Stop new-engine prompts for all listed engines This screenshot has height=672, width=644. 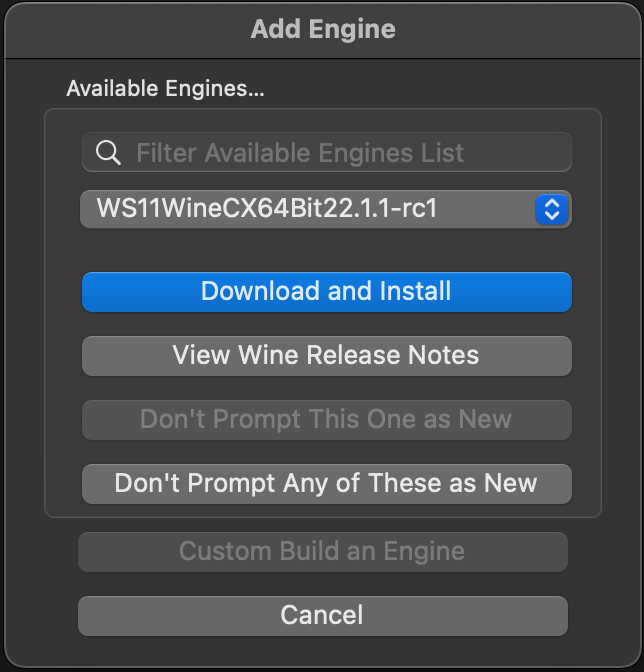[x=326, y=483]
